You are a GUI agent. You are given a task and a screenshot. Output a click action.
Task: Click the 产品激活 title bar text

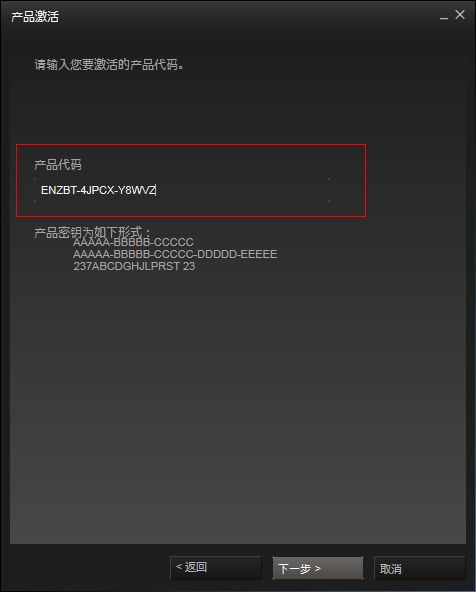pyautogui.click(x=35, y=17)
